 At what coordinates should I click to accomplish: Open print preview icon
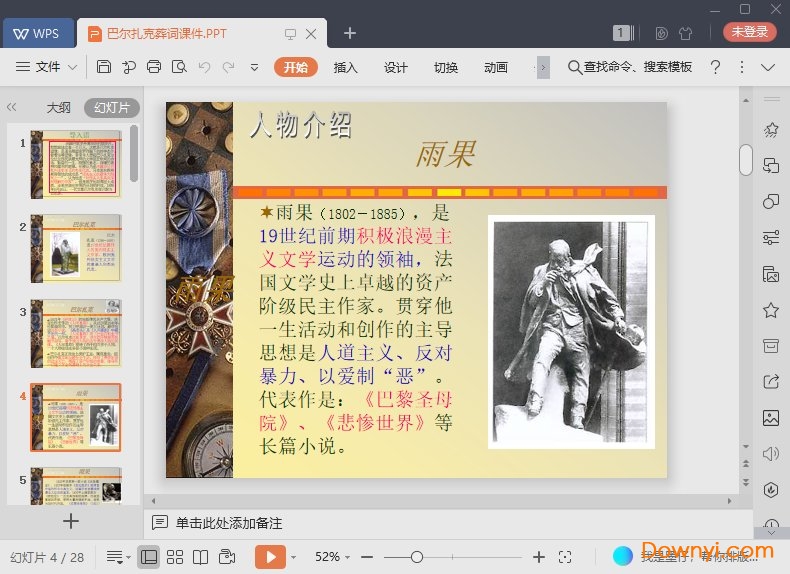(x=179, y=67)
